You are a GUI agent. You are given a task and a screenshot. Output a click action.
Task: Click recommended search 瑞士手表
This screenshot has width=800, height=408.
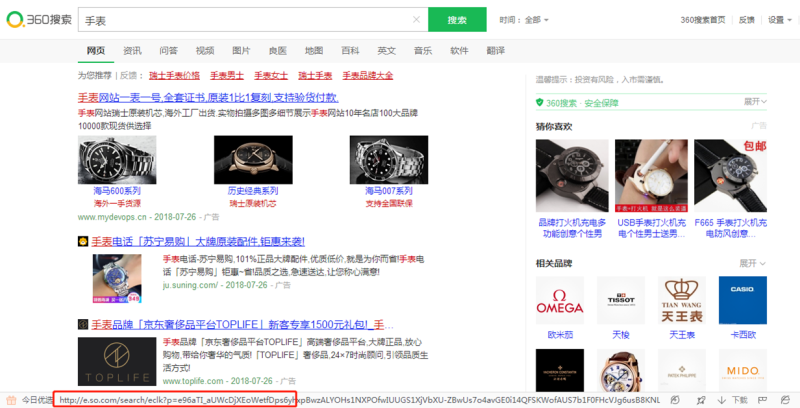click(x=315, y=75)
